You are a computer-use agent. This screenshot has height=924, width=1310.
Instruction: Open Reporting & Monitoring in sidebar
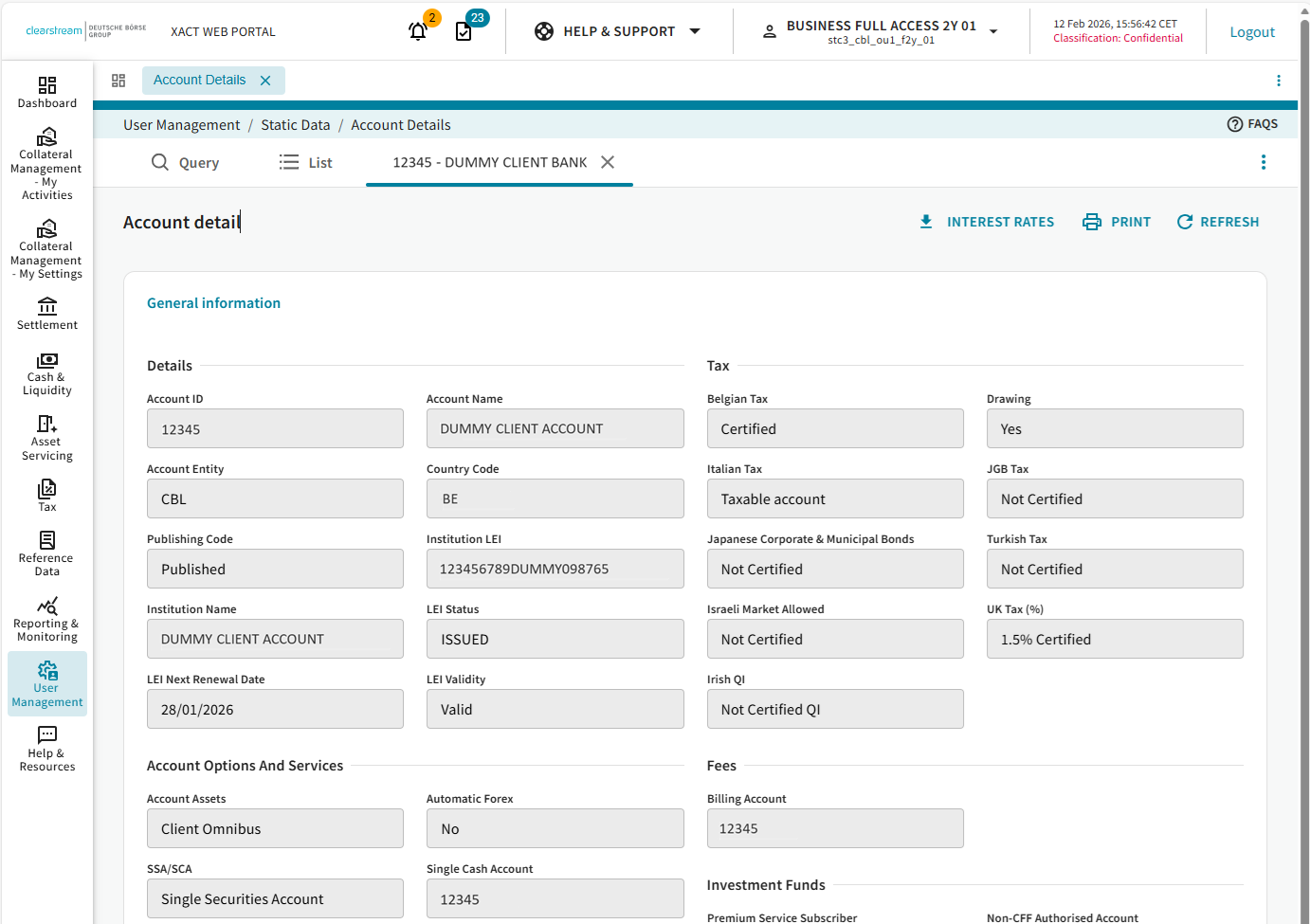tap(47, 619)
